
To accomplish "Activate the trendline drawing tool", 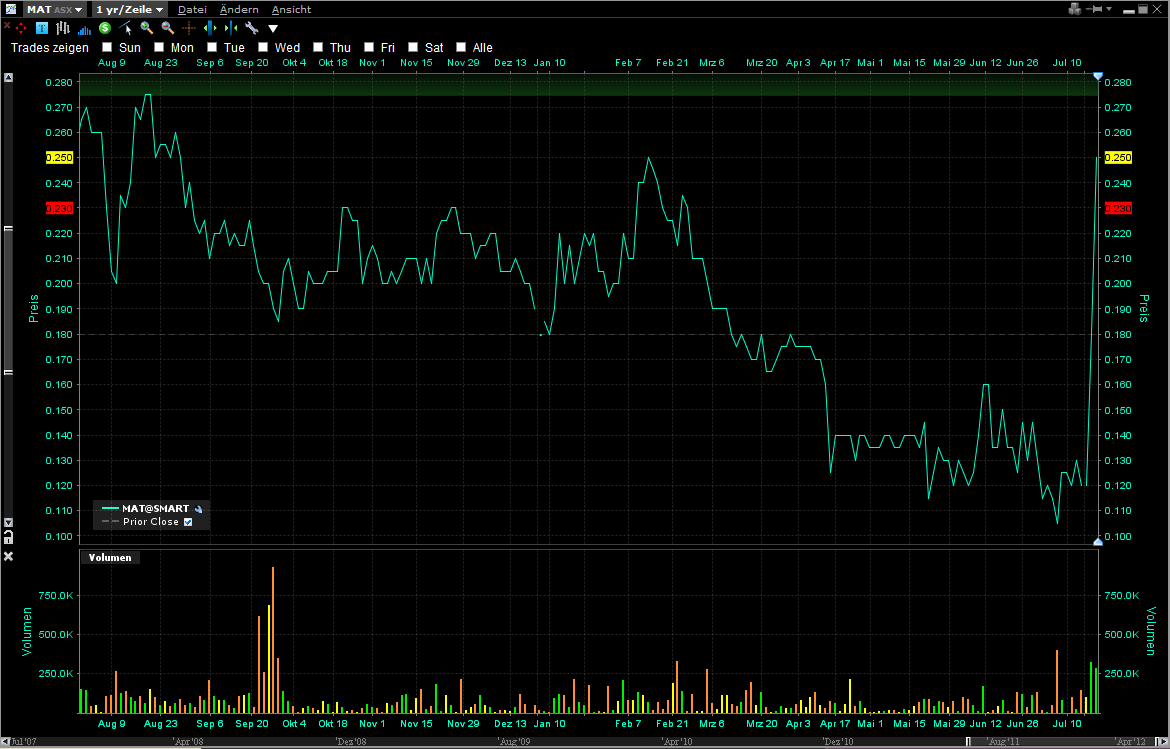I will pyautogui.click(x=125, y=28).
